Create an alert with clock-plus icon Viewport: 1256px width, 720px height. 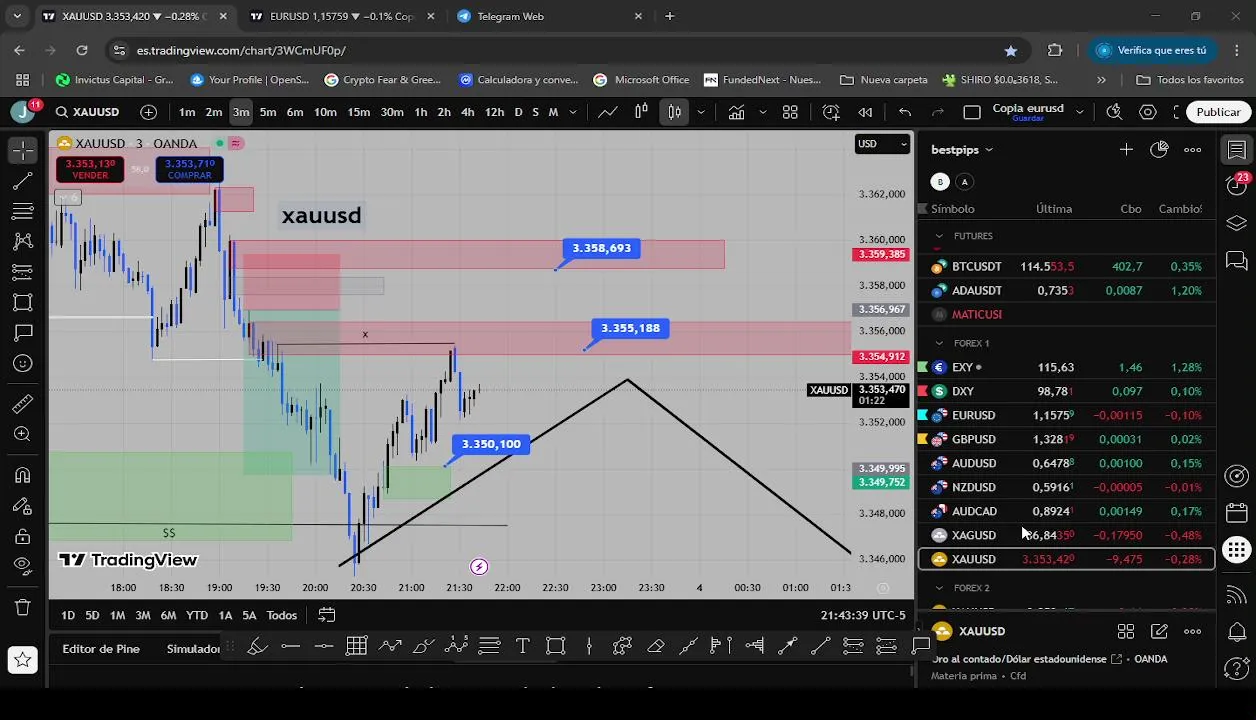pos(831,112)
